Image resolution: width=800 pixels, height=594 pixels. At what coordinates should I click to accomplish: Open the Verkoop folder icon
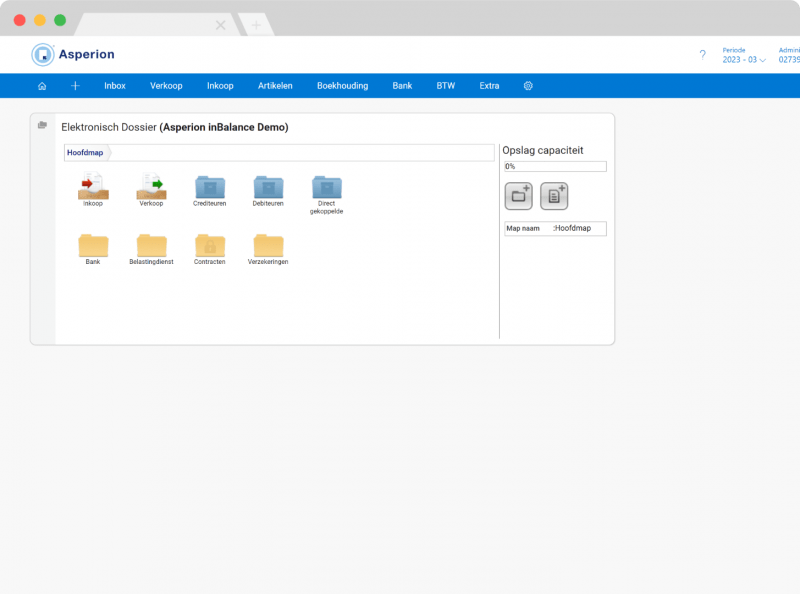click(151, 186)
